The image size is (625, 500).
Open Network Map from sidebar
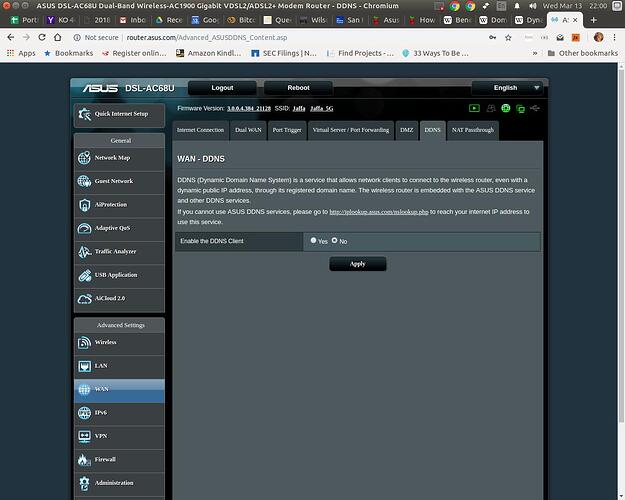[119, 158]
